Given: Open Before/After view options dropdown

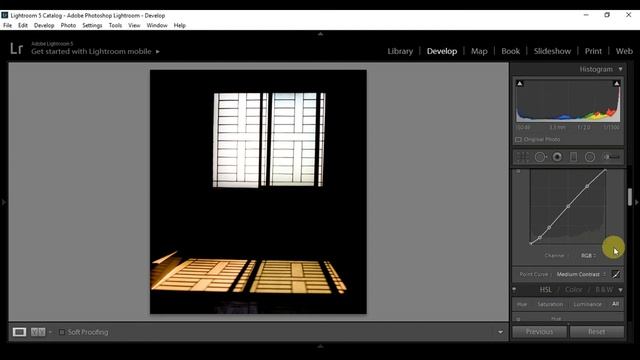Looking at the screenshot, I should (50, 332).
